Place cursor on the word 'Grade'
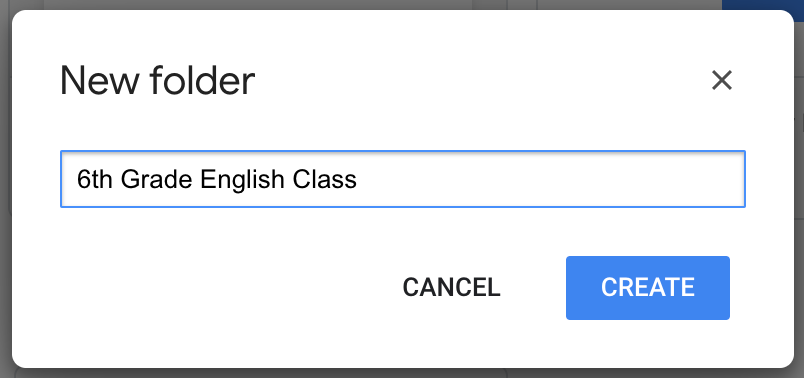Image resolution: width=804 pixels, height=378 pixels. pos(156,180)
